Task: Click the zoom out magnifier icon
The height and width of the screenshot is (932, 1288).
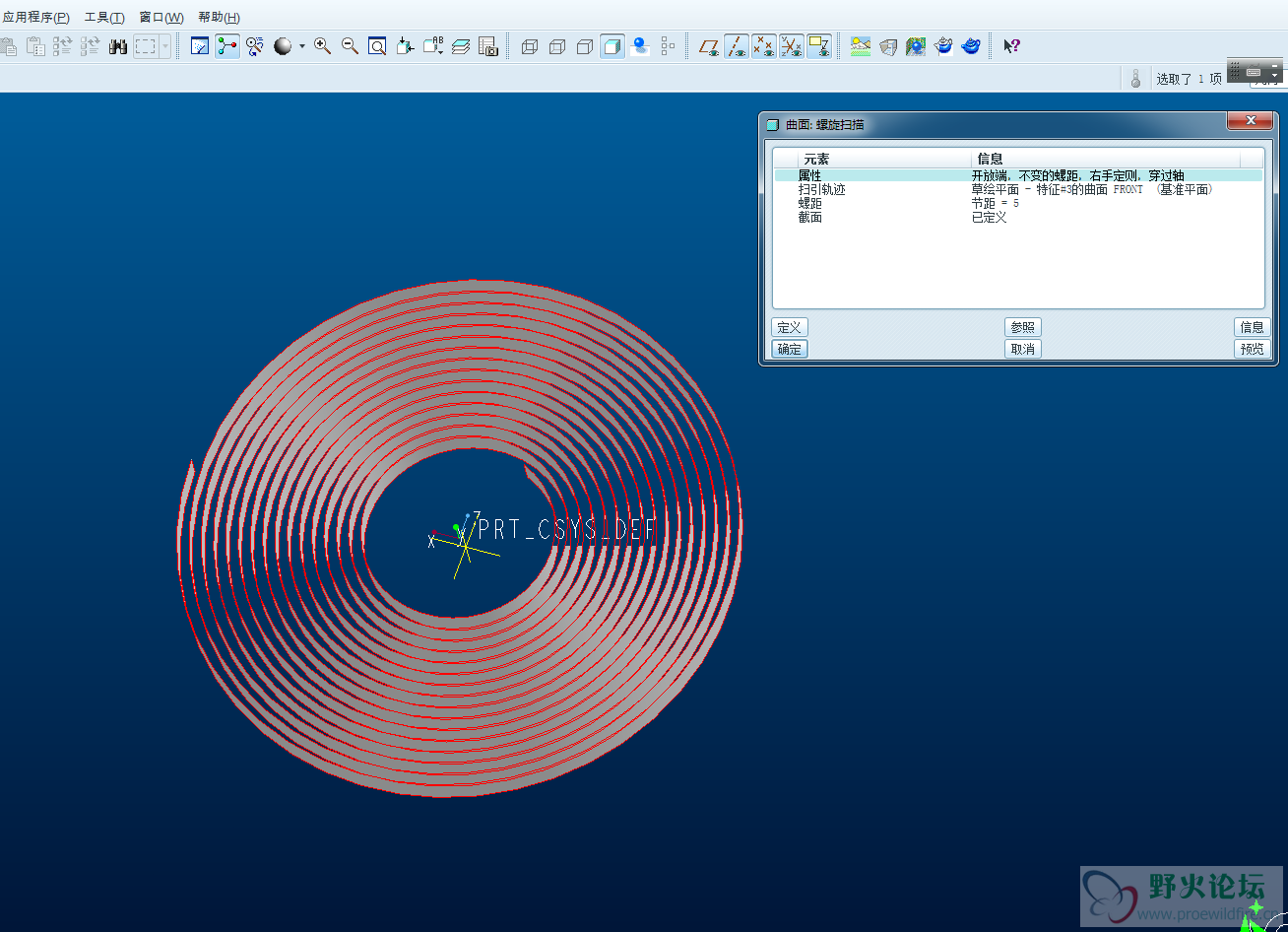Action: pyautogui.click(x=350, y=46)
